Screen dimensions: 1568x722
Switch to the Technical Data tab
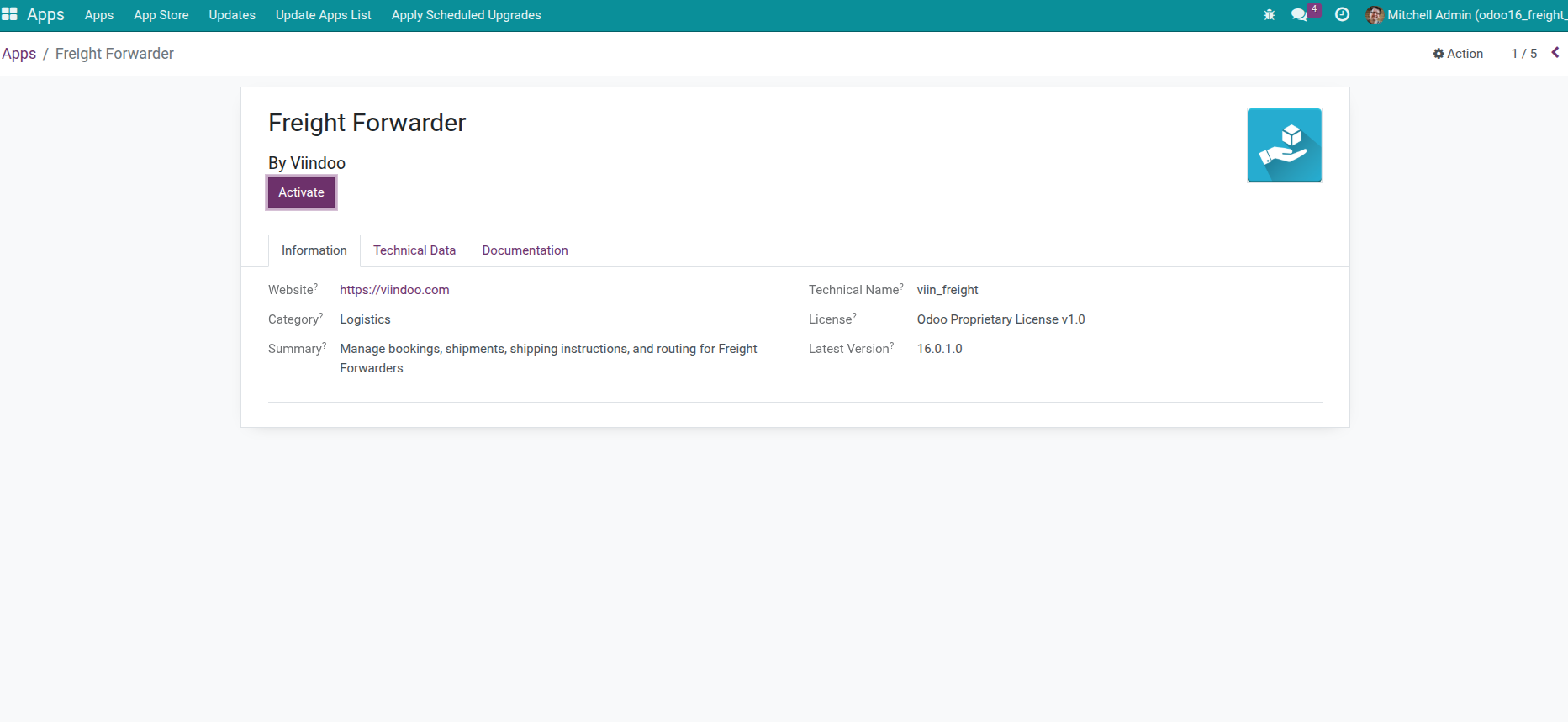point(414,250)
